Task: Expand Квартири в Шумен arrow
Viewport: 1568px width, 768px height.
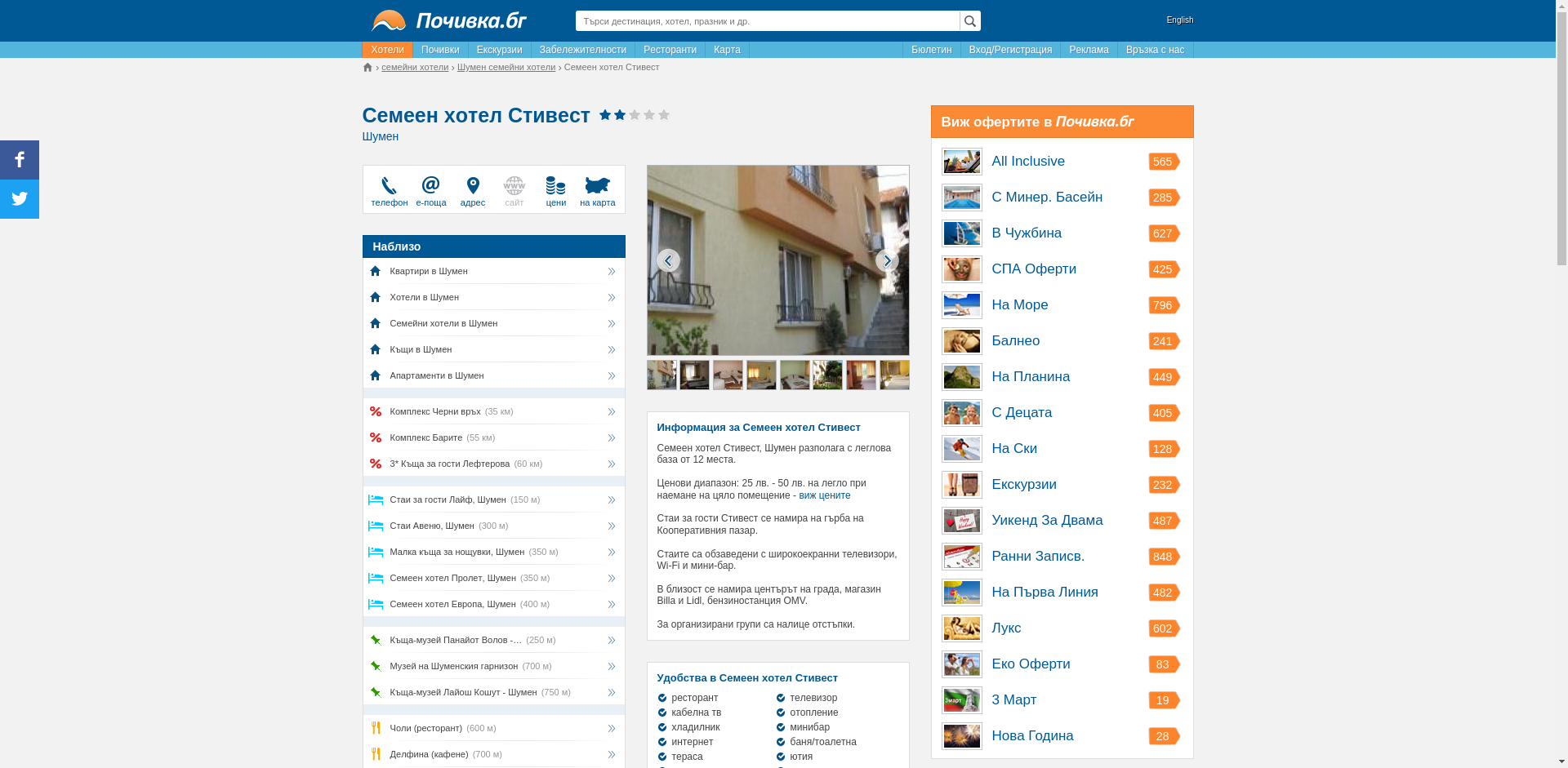Action: [611, 272]
